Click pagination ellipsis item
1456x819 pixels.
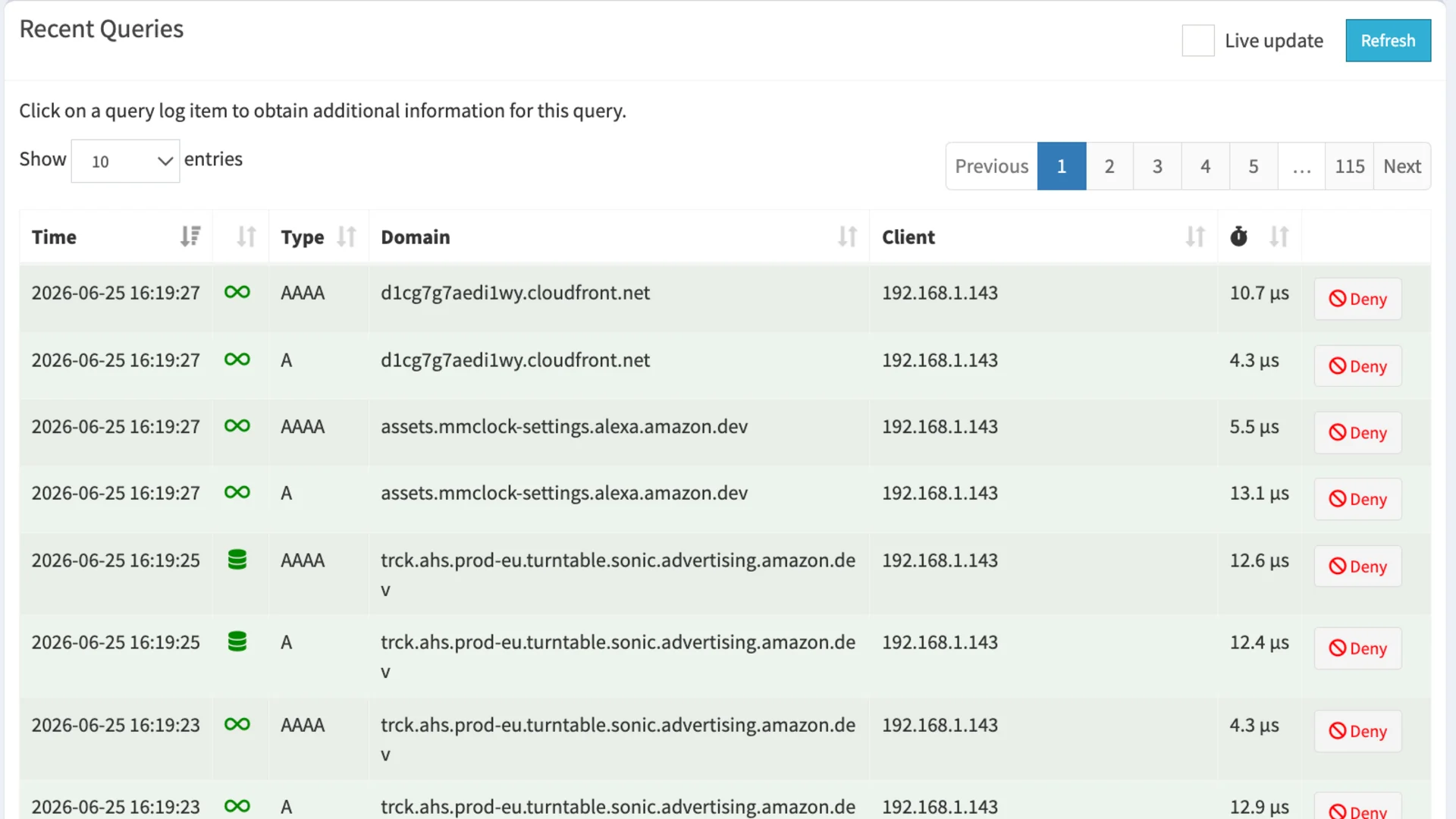(x=1301, y=166)
